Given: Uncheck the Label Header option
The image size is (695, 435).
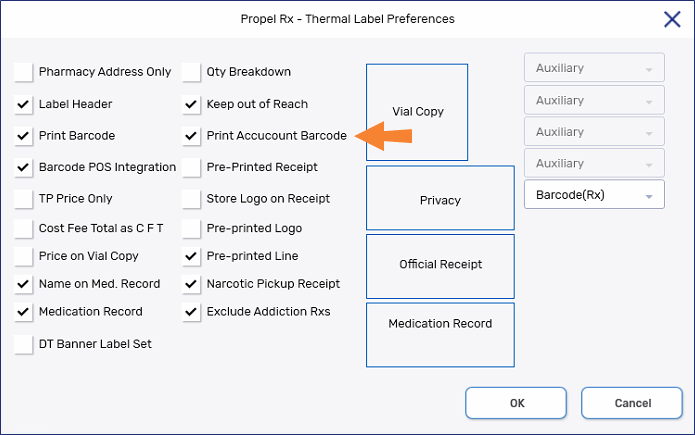Looking at the screenshot, I should [x=23, y=104].
